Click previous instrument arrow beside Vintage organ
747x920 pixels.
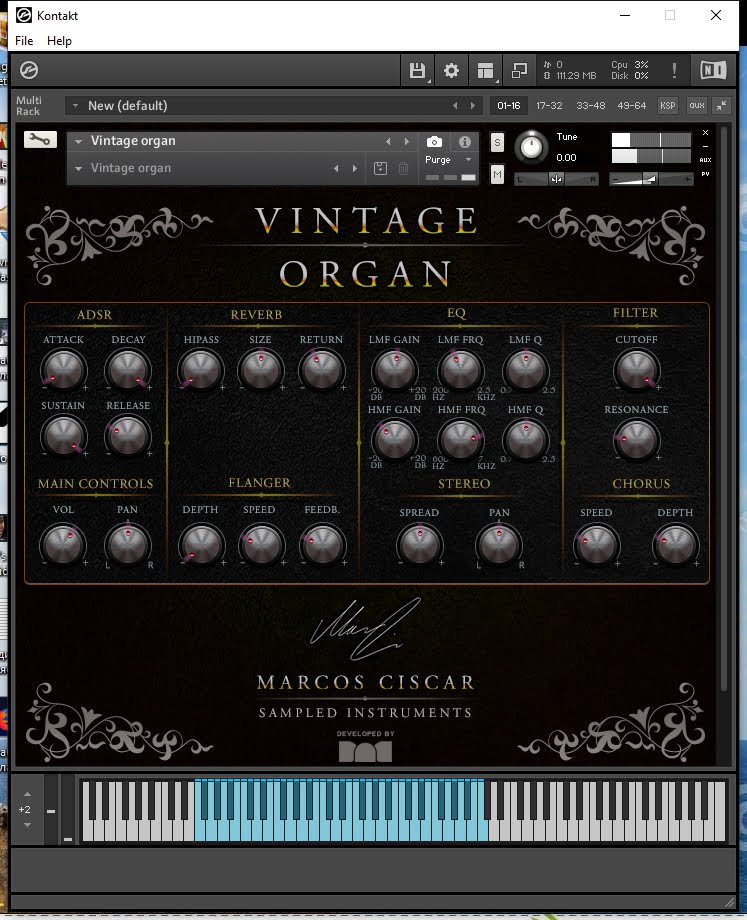[x=388, y=141]
